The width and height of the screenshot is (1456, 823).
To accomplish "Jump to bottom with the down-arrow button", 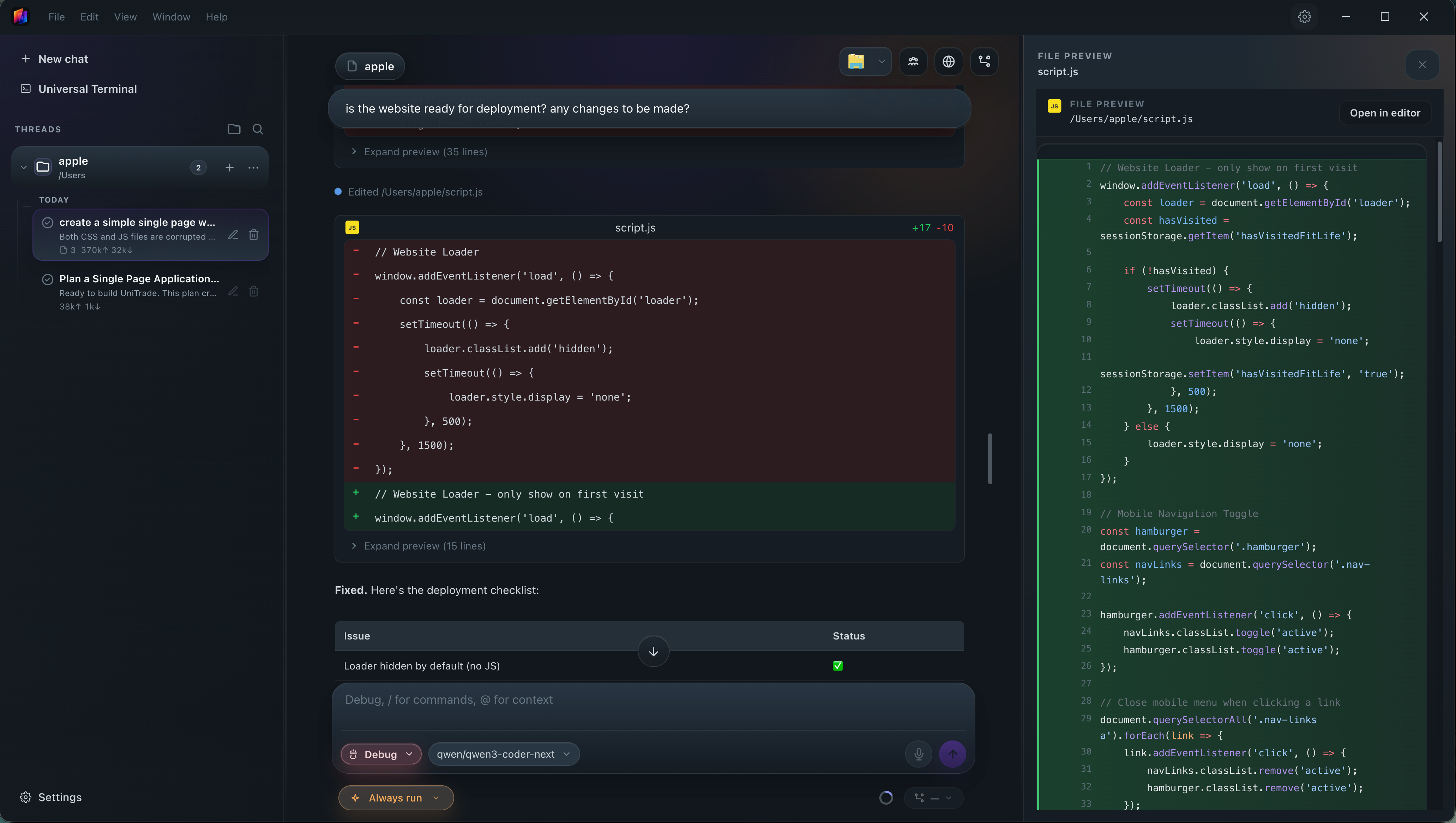I will click(x=654, y=652).
